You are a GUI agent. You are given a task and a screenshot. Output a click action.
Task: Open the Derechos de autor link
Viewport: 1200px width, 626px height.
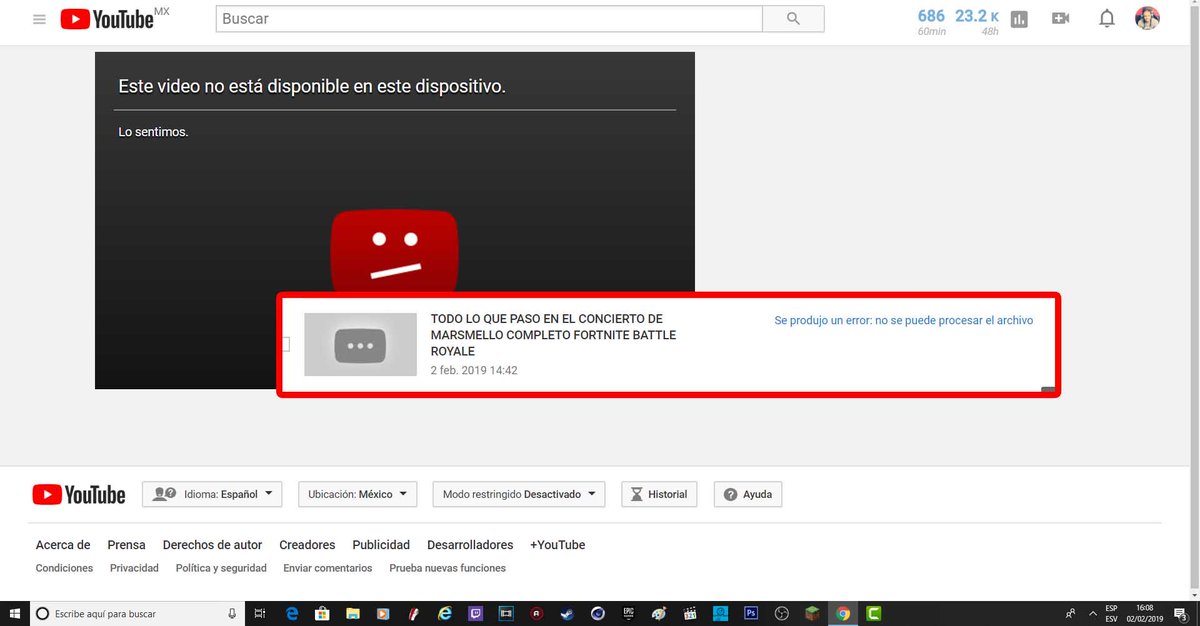pos(212,545)
